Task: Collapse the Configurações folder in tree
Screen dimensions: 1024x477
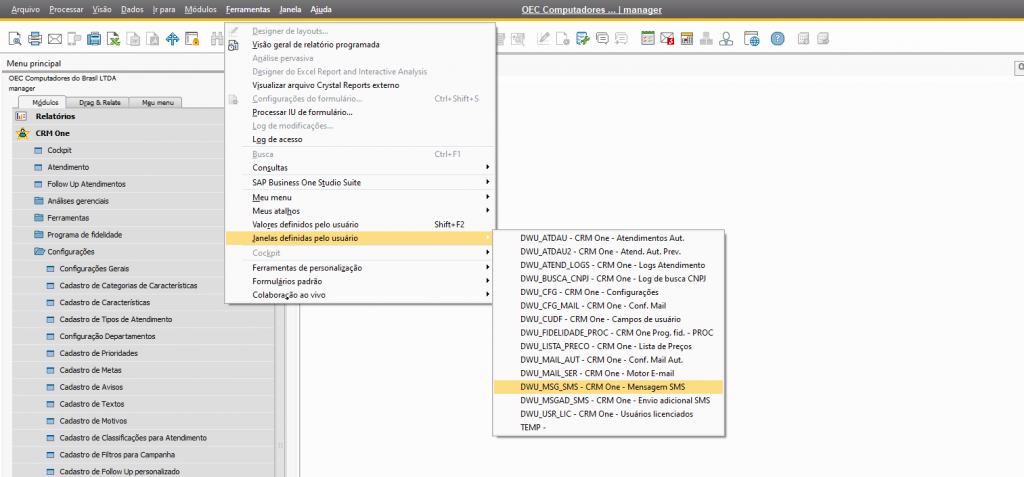Action: (39, 252)
